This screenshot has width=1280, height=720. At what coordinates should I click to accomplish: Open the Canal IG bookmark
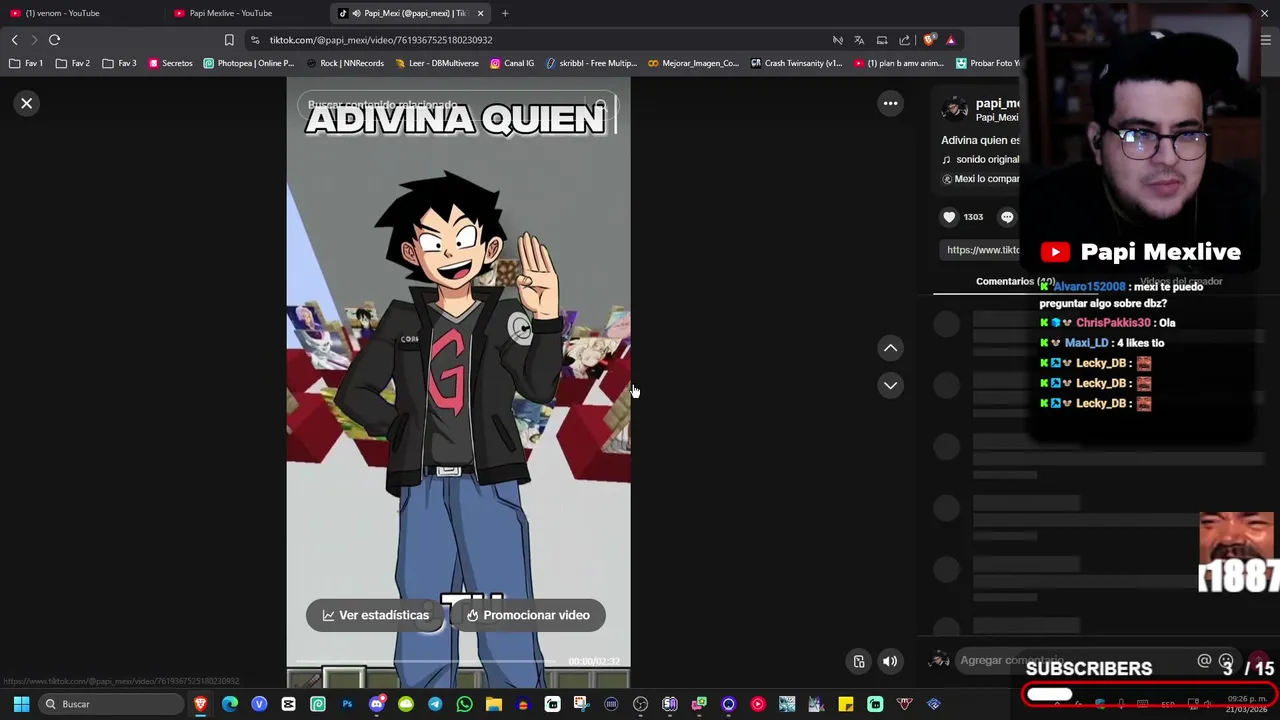(x=512, y=63)
